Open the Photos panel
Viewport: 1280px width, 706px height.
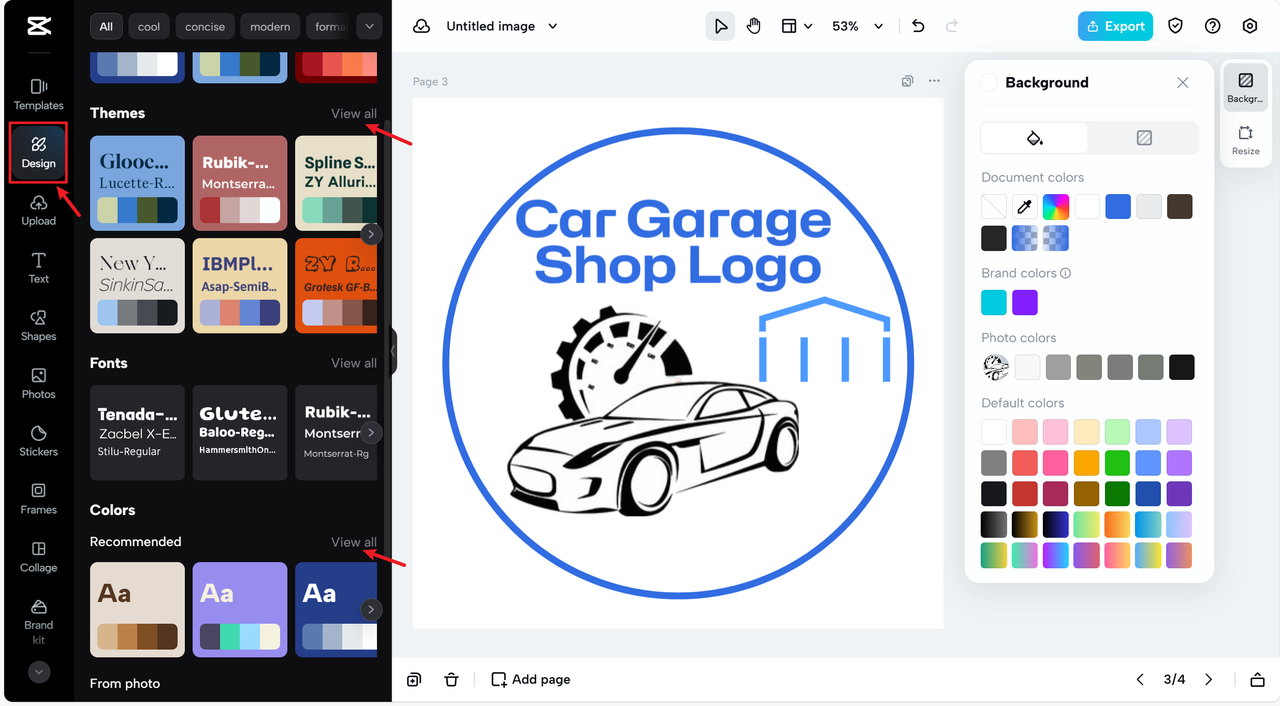[38, 383]
